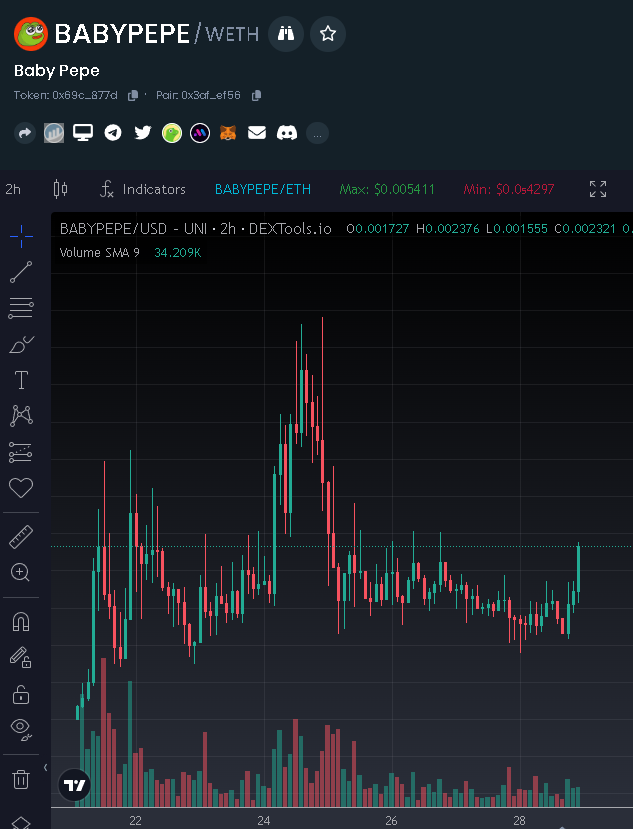Click the Baby Pepe token name
The height and width of the screenshot is (829, 633).
[x=57, y=70]
